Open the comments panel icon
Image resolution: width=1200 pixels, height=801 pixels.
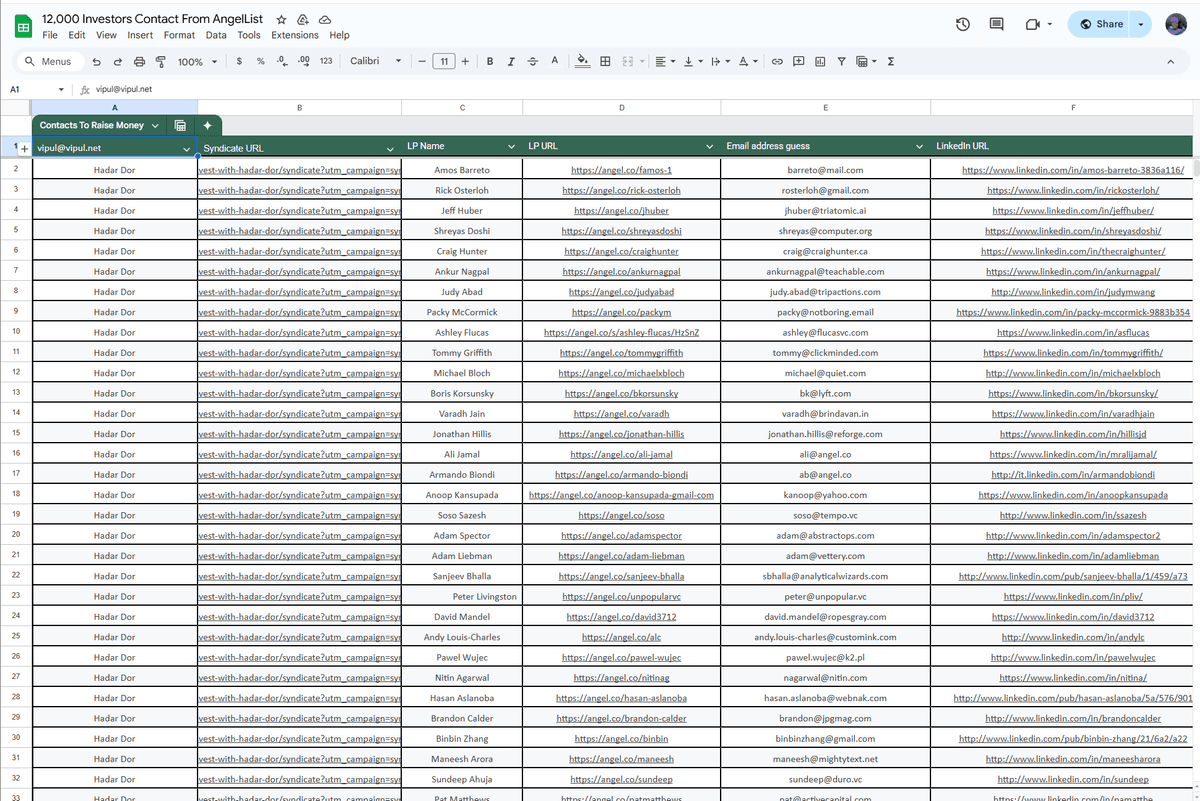pos(996,24)
